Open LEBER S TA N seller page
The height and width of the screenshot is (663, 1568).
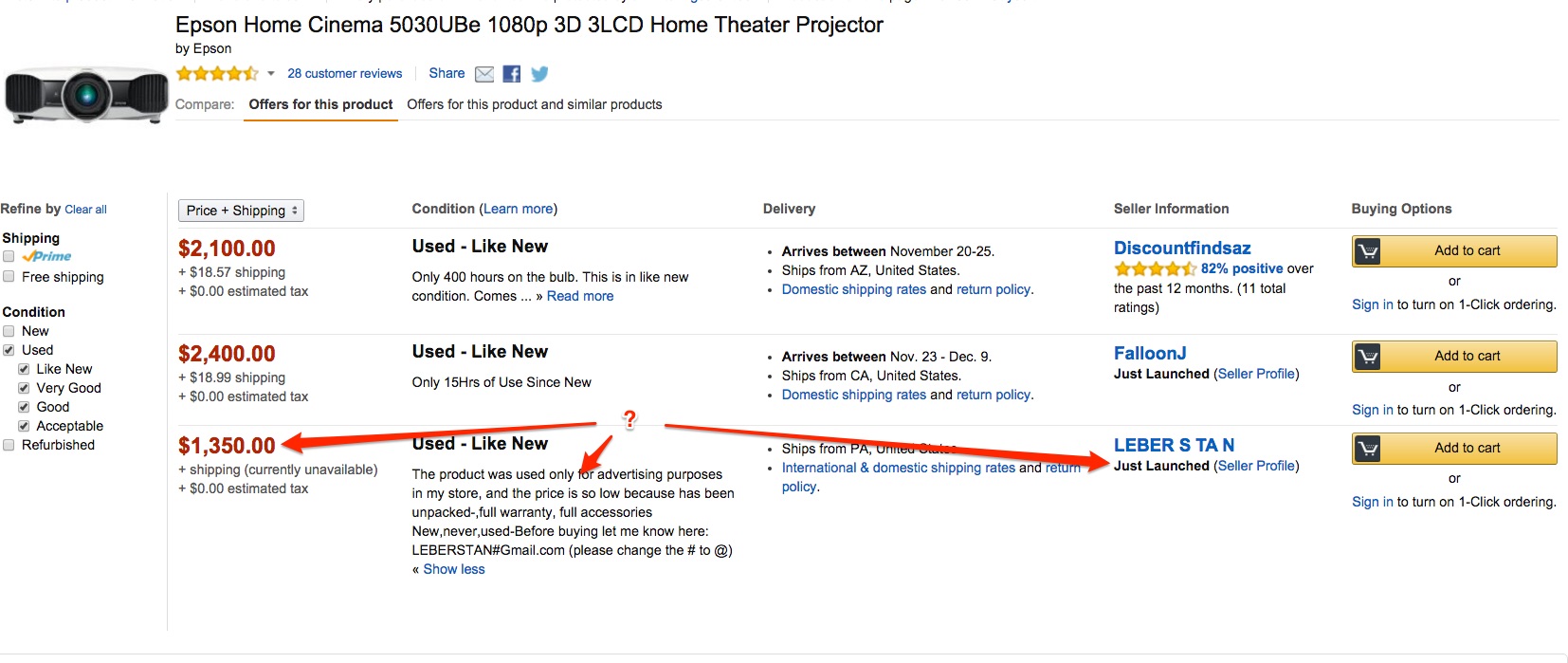[1174, 445]
